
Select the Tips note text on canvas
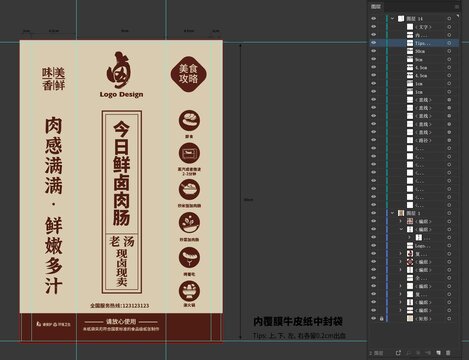pos(299,335)
